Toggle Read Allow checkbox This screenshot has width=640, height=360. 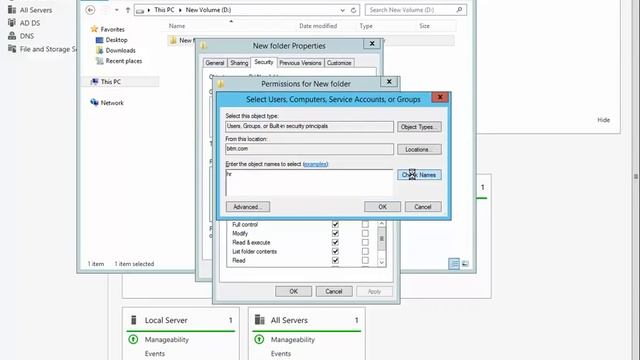click(x=335, y=260)
